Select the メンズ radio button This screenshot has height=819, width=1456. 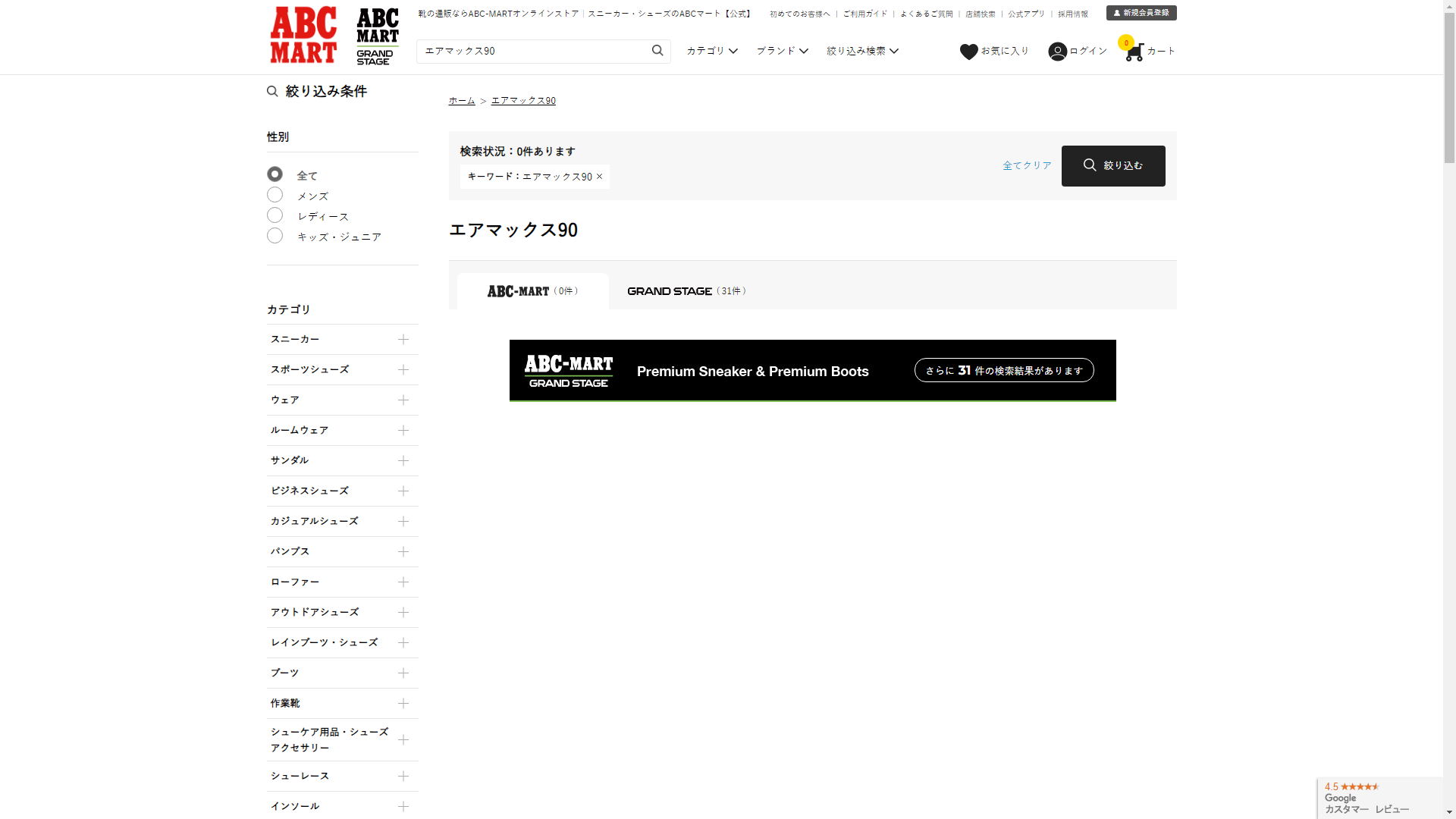(275, 195)
